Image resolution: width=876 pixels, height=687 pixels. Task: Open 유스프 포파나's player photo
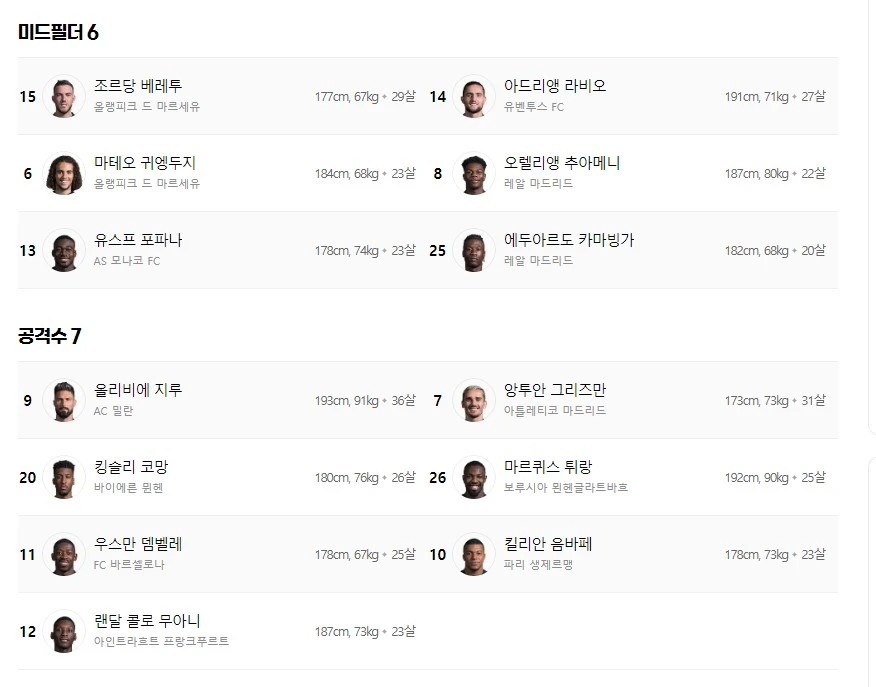coord(64,251)
